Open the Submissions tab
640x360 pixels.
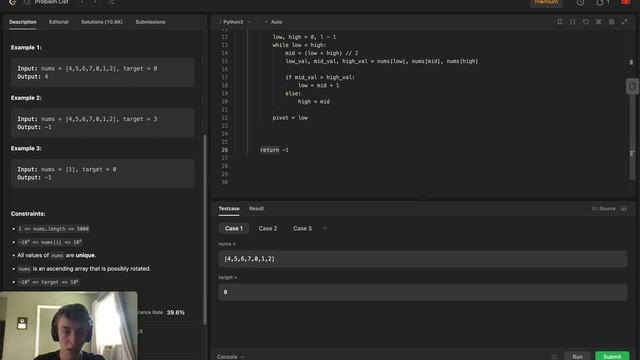(x=150, y=22)
